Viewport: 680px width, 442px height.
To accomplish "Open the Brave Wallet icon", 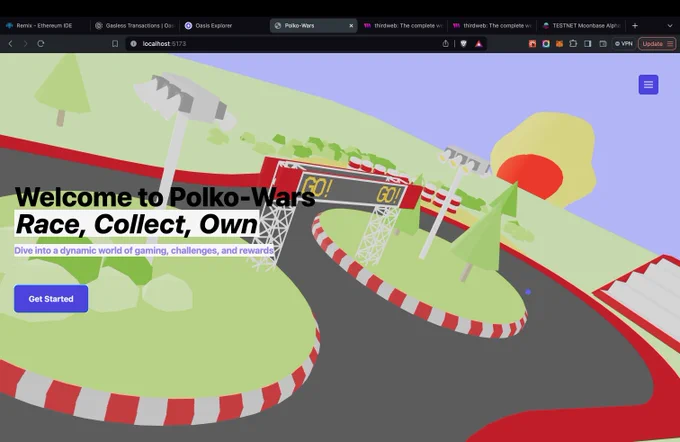I will pyautogui.click(x=603, y=44).
